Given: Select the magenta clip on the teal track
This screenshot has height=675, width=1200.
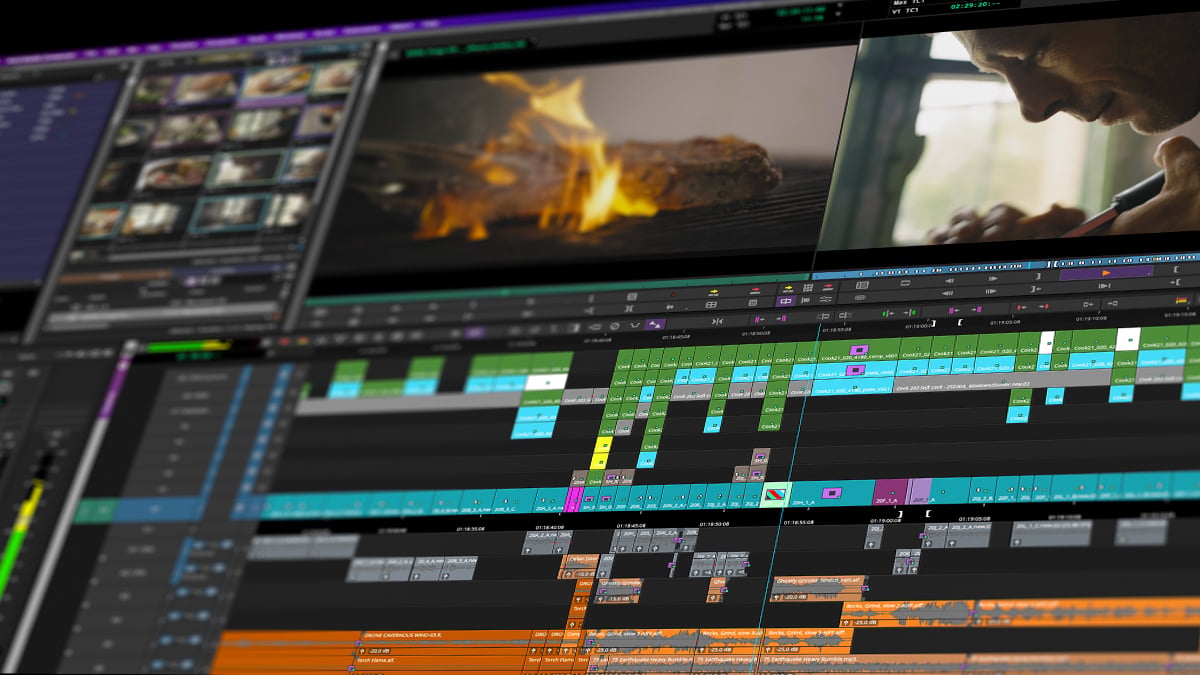Looking at the screenshot, I should pos(574,498).
